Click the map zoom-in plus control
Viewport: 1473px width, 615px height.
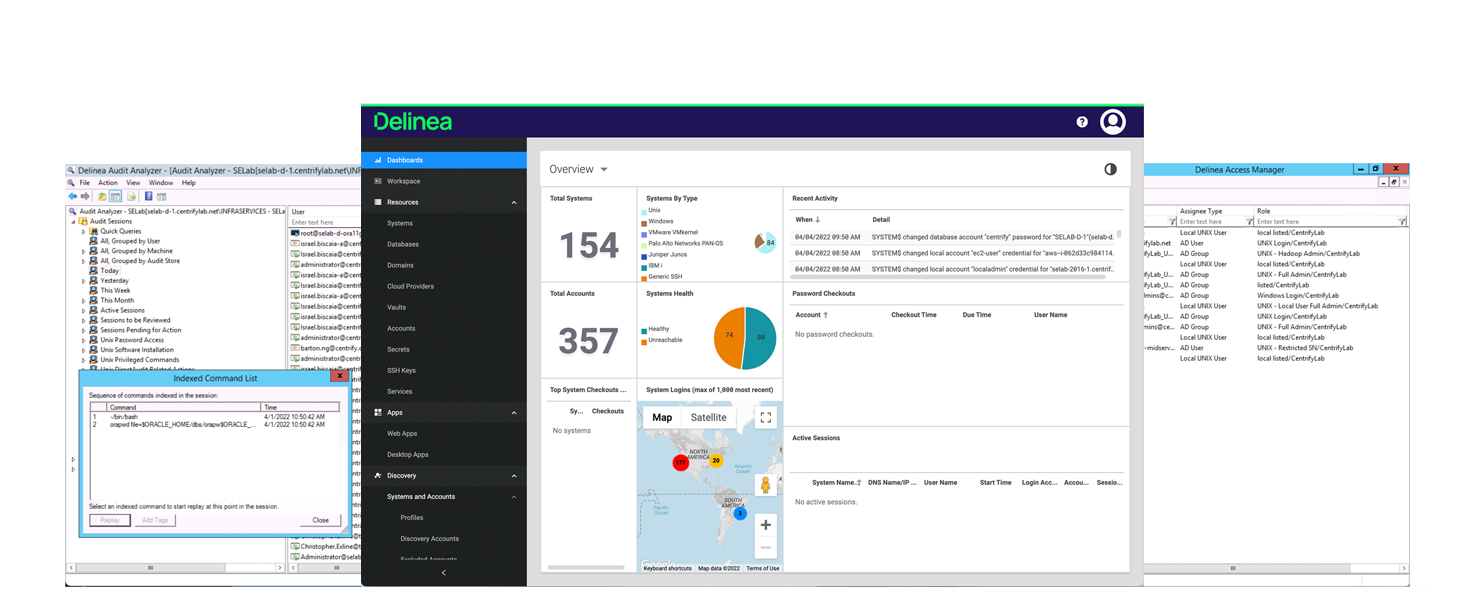[x=765, y=524]
